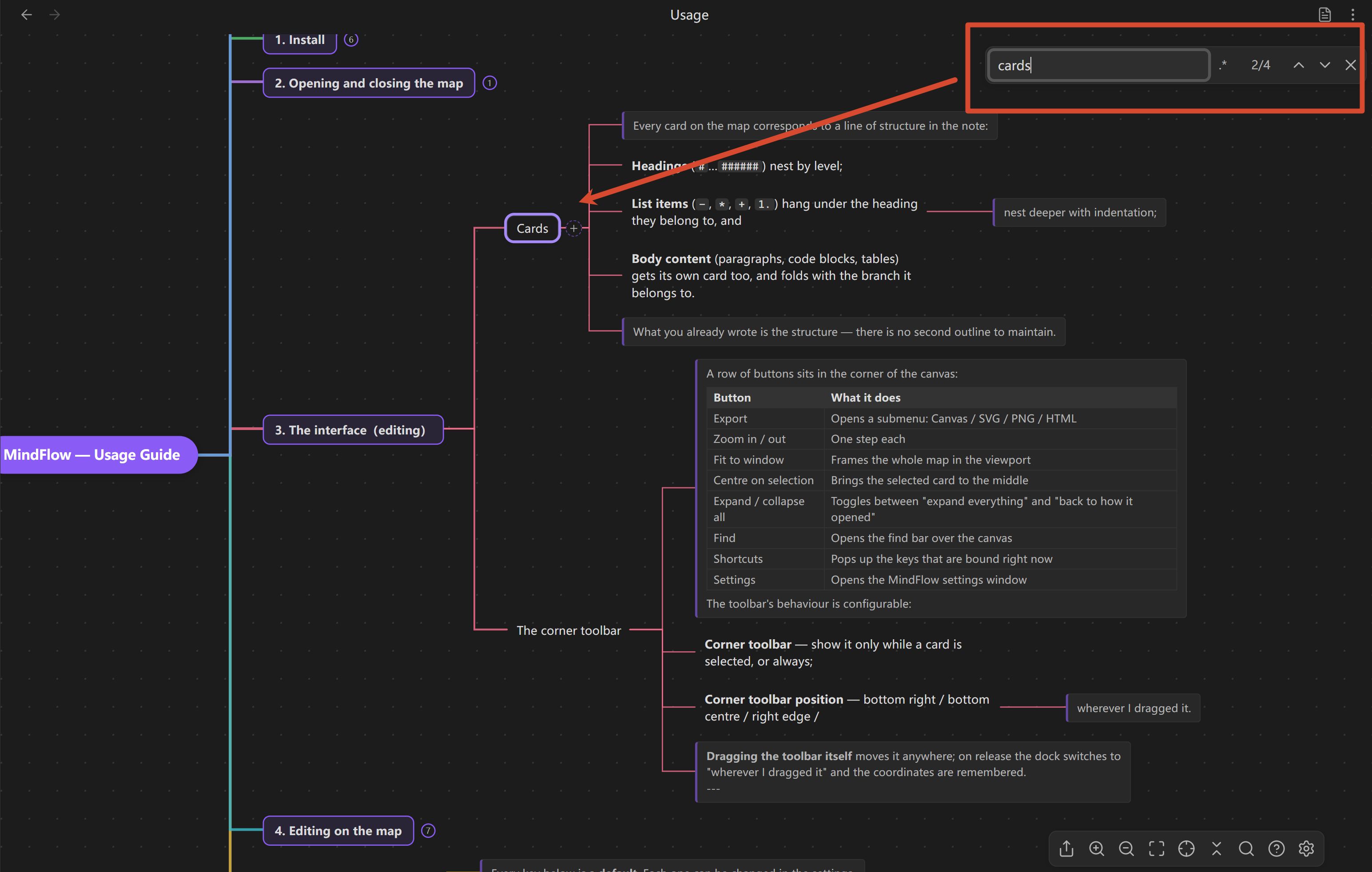1372x872 pixels.
Task: Open the three-dot more options menu
Action: tap(1352, 15)
